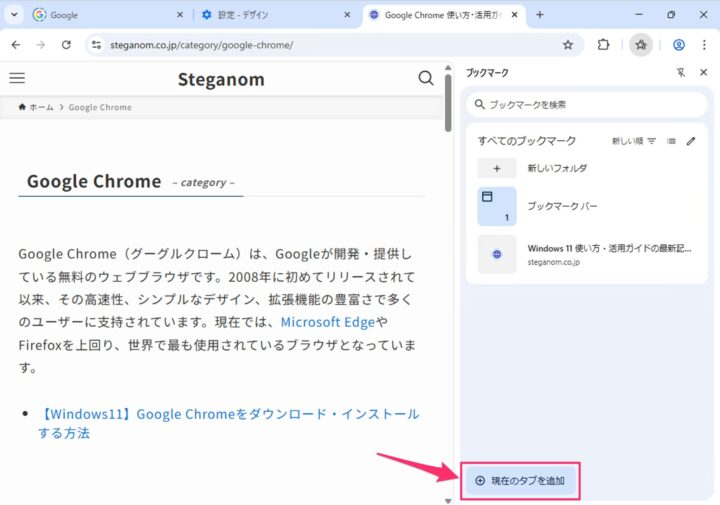Toggle the pin icon for bookmarks panel
This screenshot has width=720, height=505.
click(681, 73)
